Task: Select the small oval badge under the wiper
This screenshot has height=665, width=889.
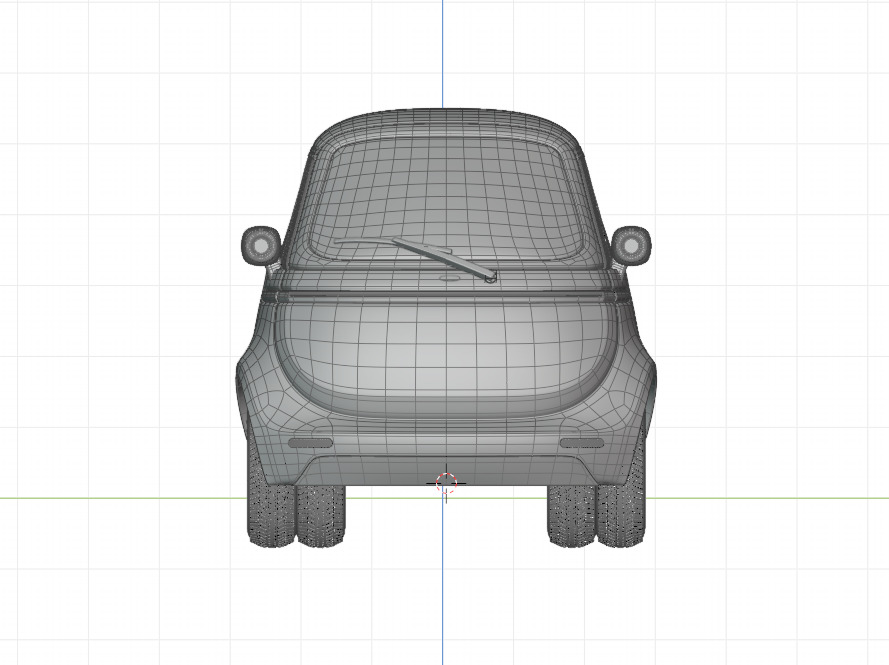Action: click(450, 278)
